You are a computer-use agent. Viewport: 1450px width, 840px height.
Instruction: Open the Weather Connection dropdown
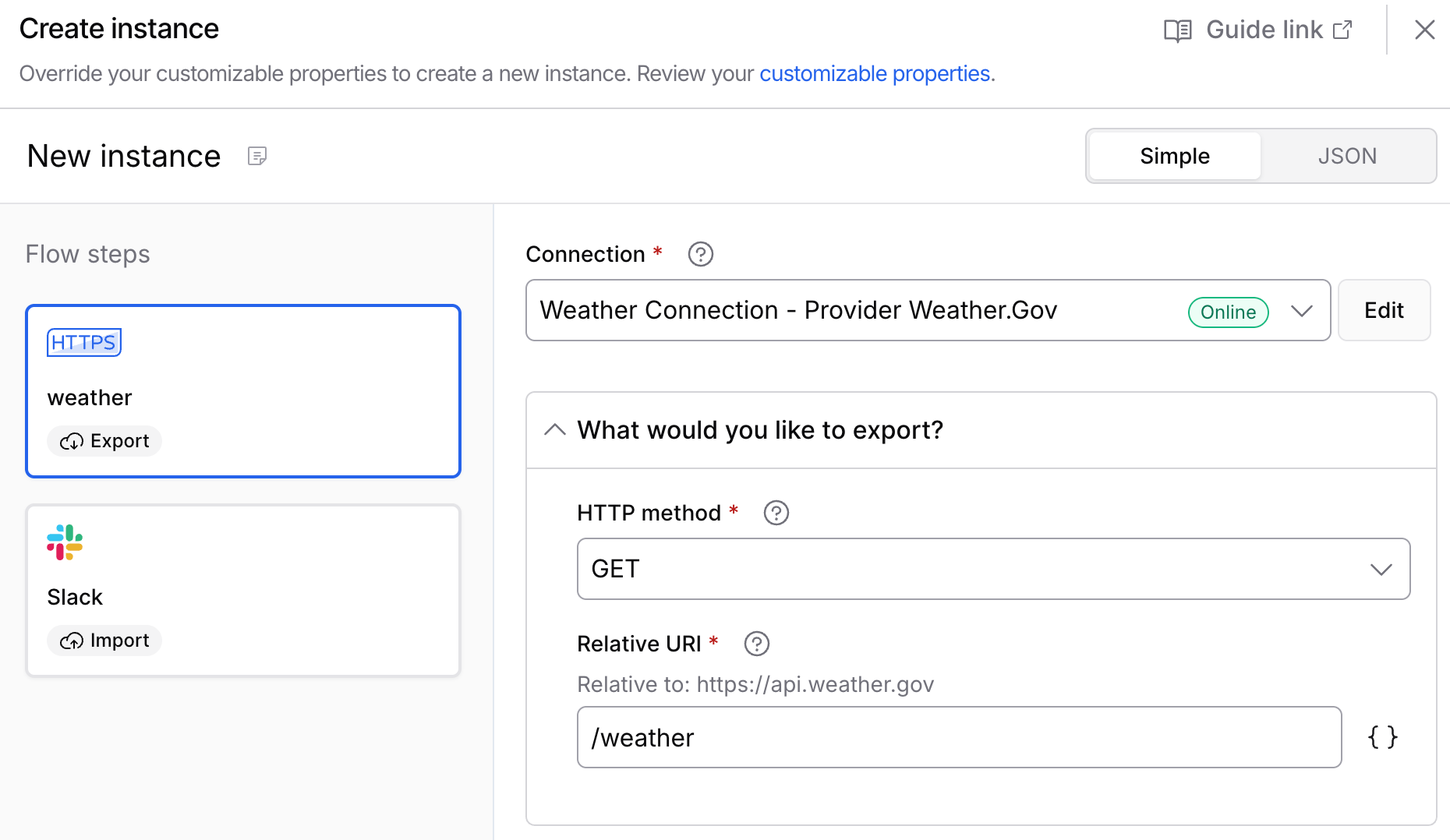928,310
